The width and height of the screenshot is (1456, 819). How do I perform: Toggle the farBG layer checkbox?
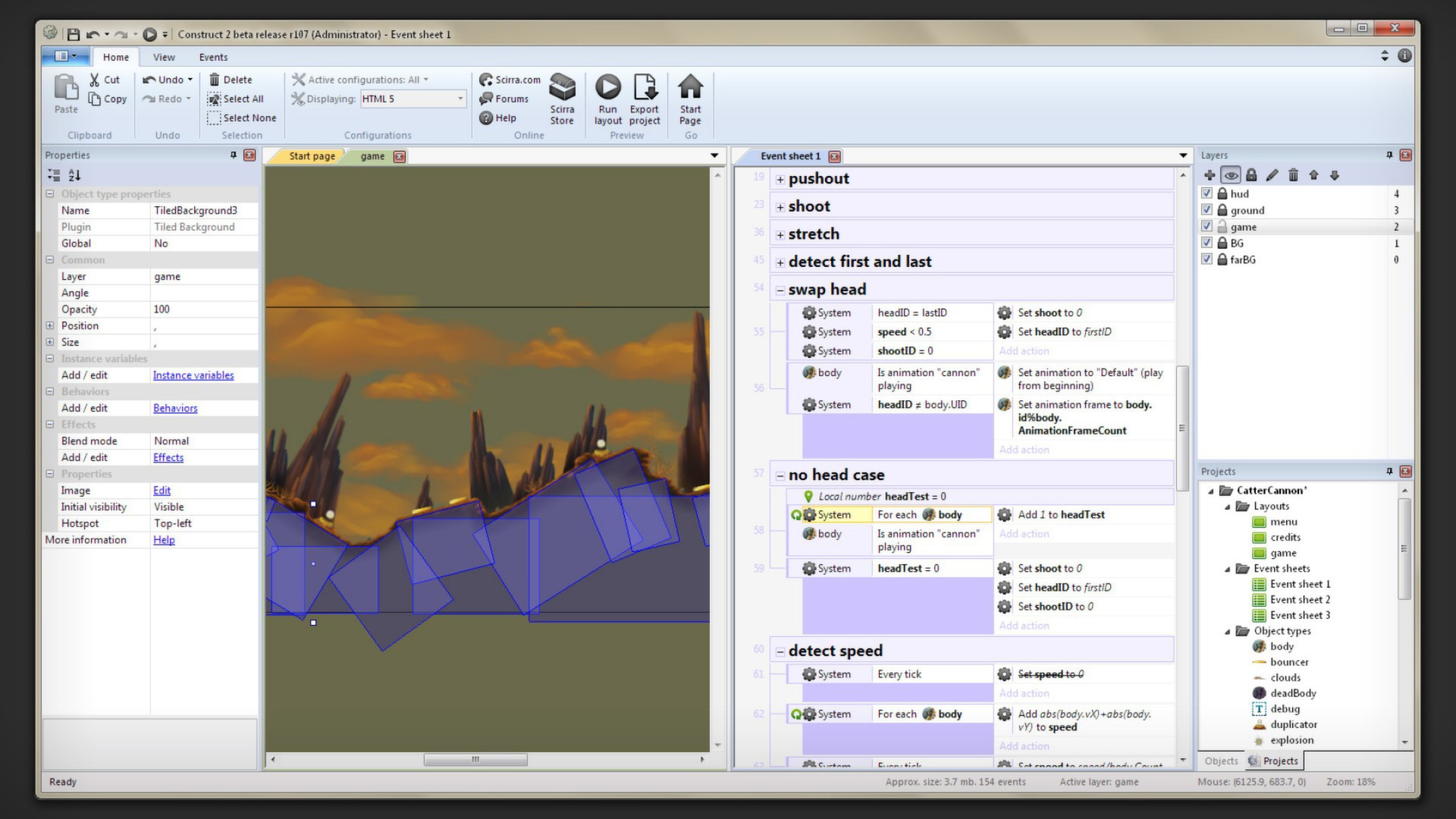click(x=1207, y=259)
